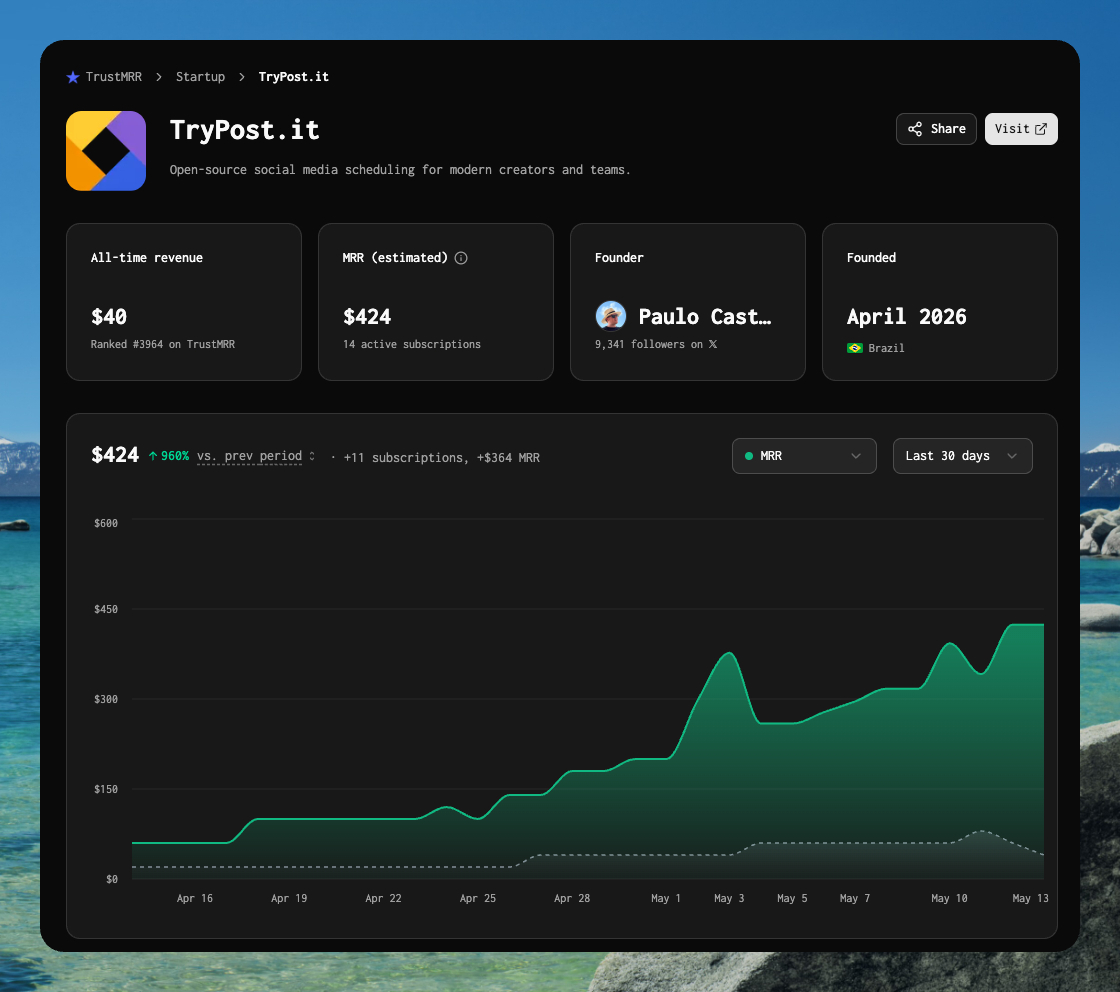
Task: Open the TrustMRR breadcrumb link
Action: [x=114, y=76]
